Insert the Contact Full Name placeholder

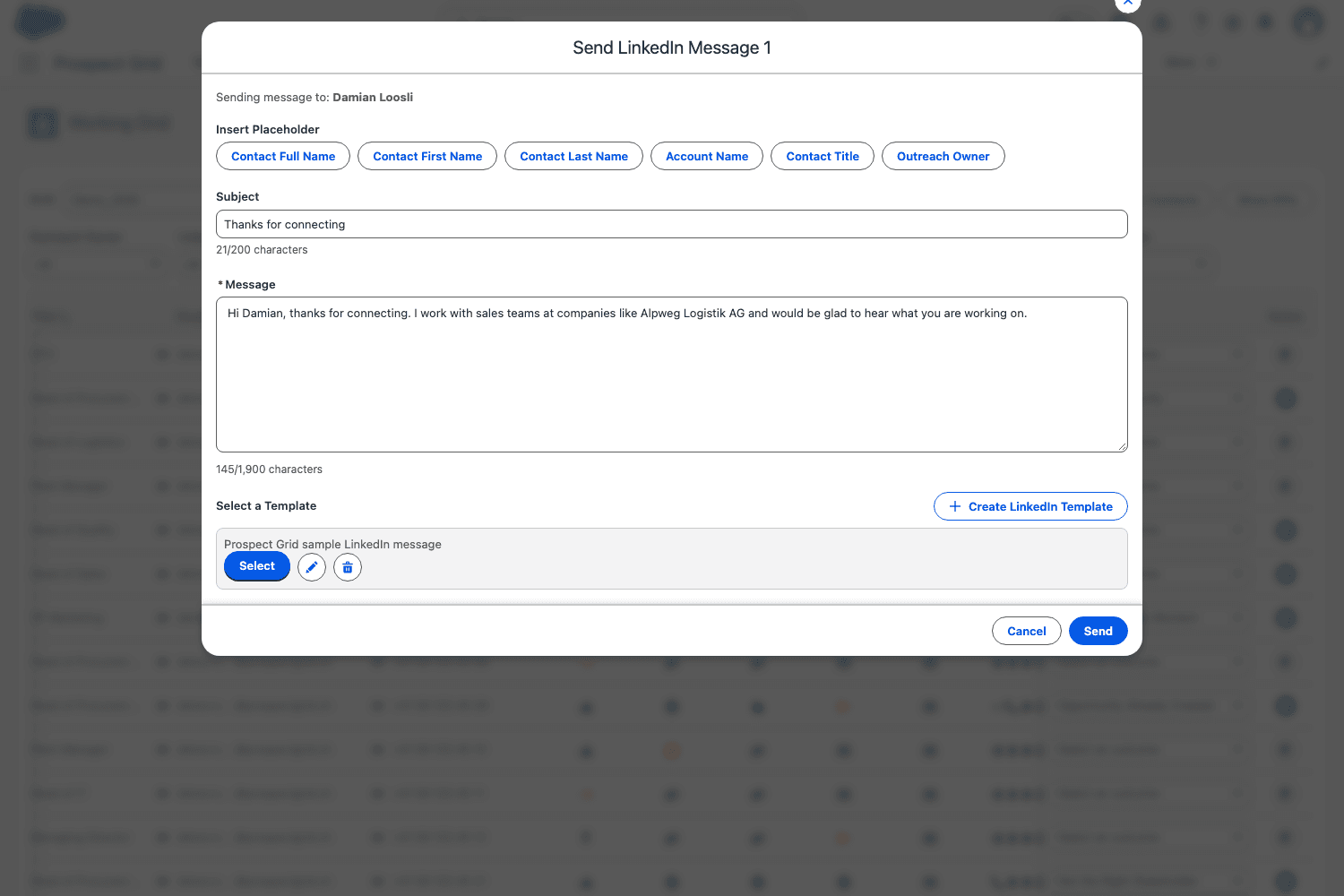[x=283, y=156]
